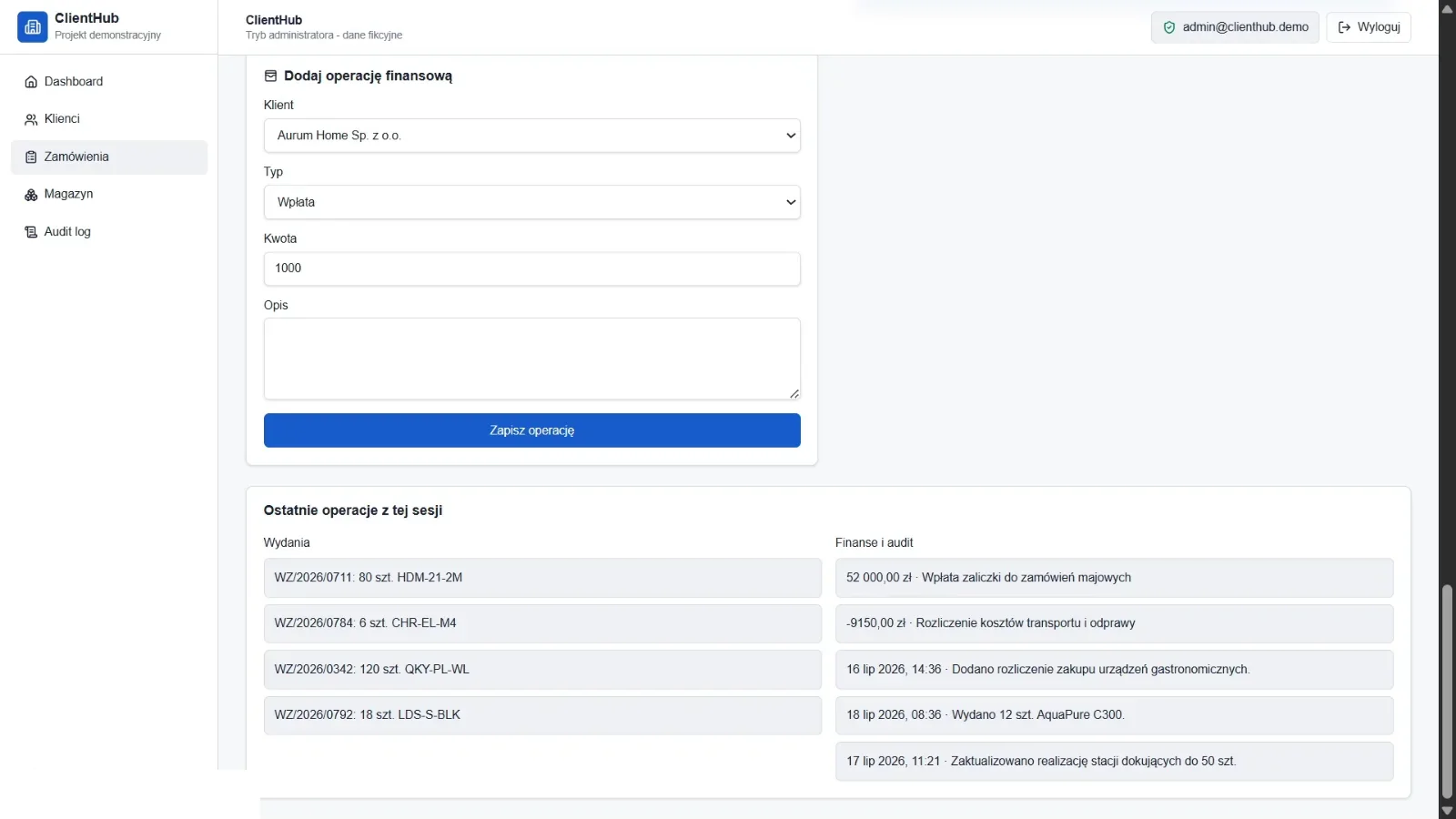The image size is (1456, 819).
Task: Expand the Typ dropdown set to Wpłata
Action: tap(532, 202)
